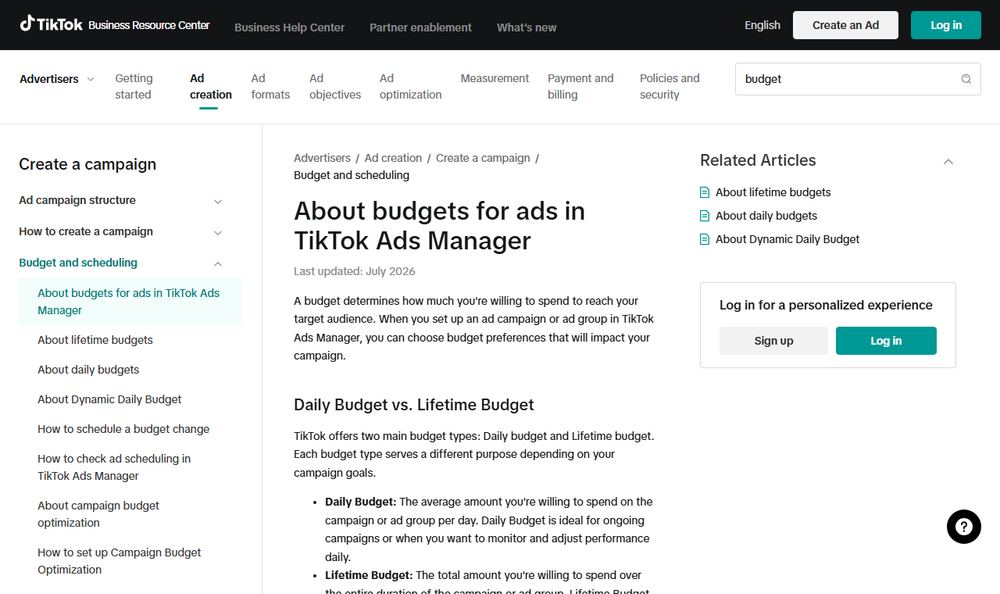Click the Daily Budget vs. Lifetime Budget heading
Viewport: 1000px width, 594px height.
point(414,405)
